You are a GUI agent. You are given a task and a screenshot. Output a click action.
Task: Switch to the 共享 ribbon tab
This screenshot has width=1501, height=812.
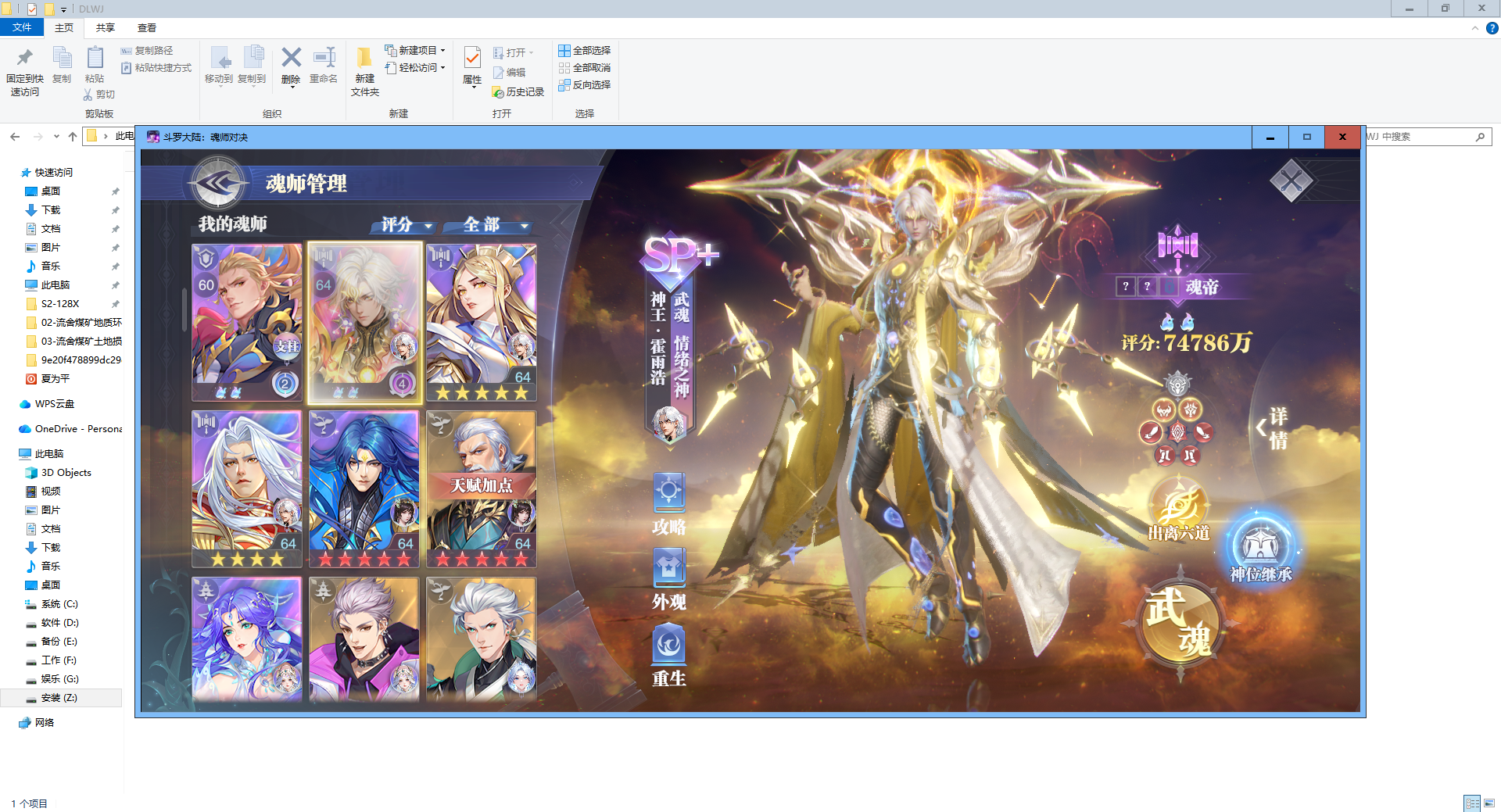[105, 28]
